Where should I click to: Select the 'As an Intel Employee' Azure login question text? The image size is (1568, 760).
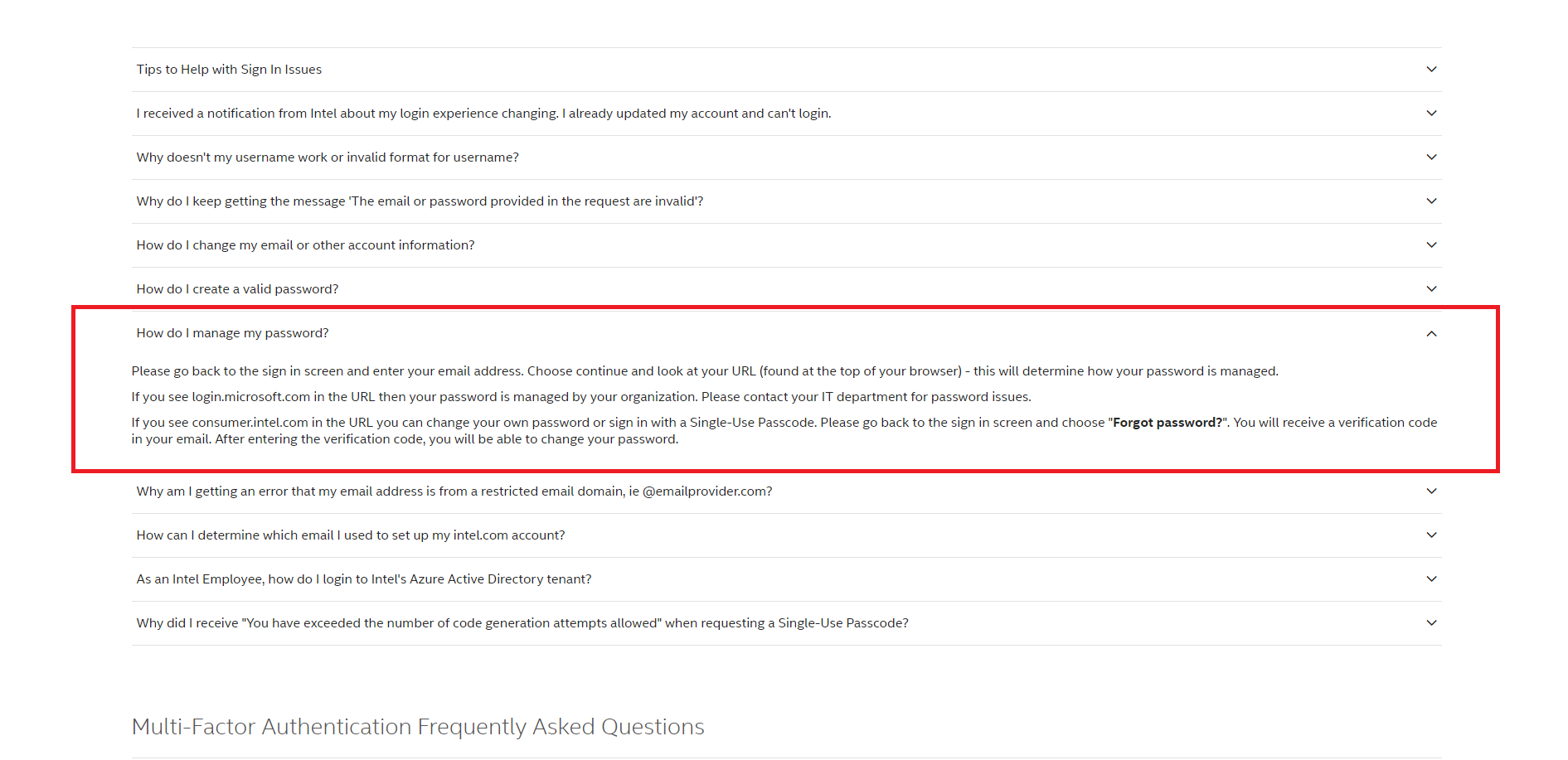(x=363, y=579)
